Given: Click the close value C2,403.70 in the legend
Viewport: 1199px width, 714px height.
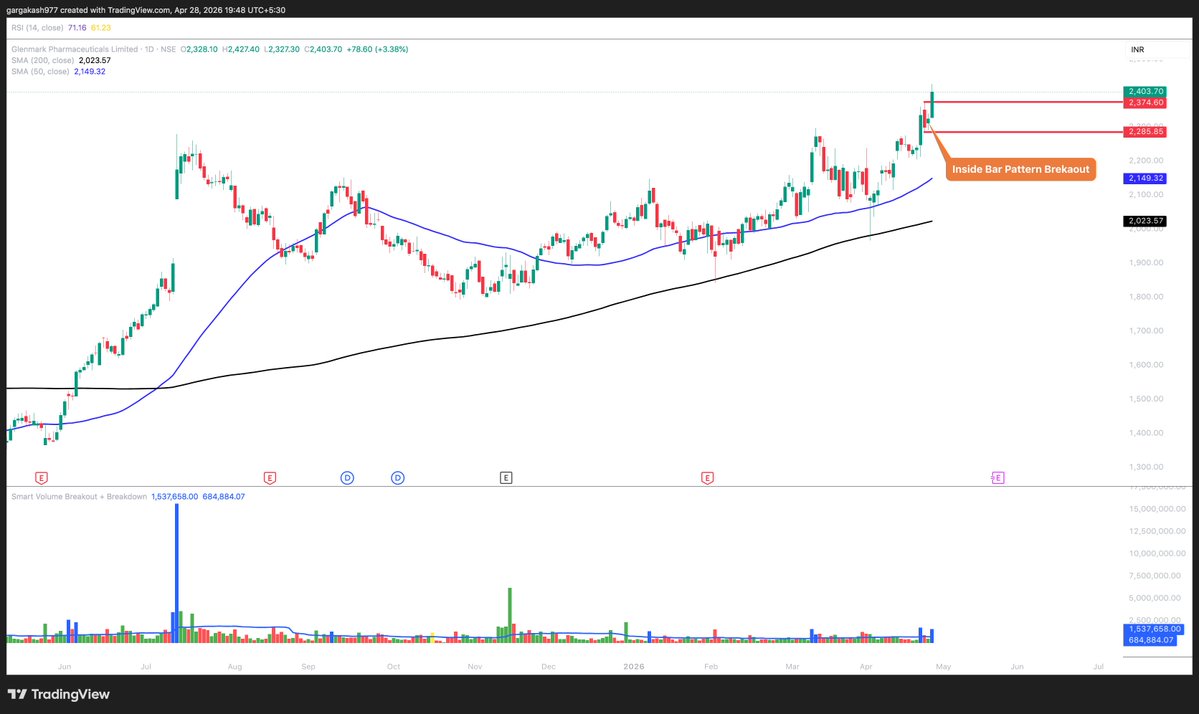Looking at the screenshot, I should (x=323, y=49).
